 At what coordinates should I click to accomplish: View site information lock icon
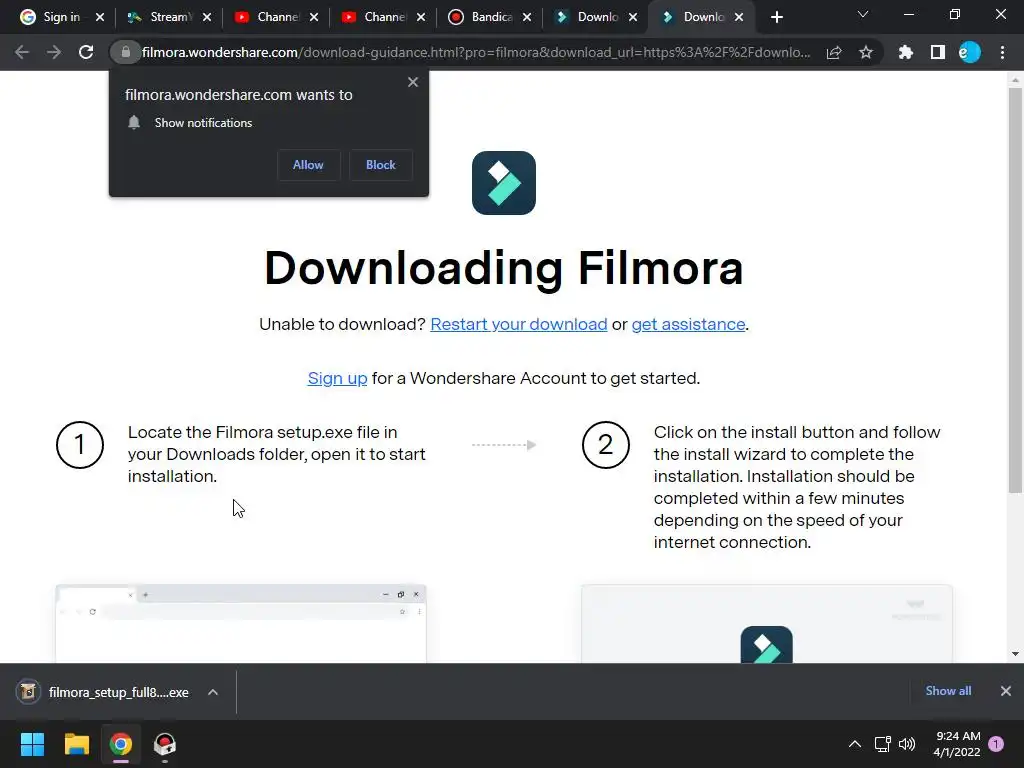pyautogui.click(x=126, y=52)
